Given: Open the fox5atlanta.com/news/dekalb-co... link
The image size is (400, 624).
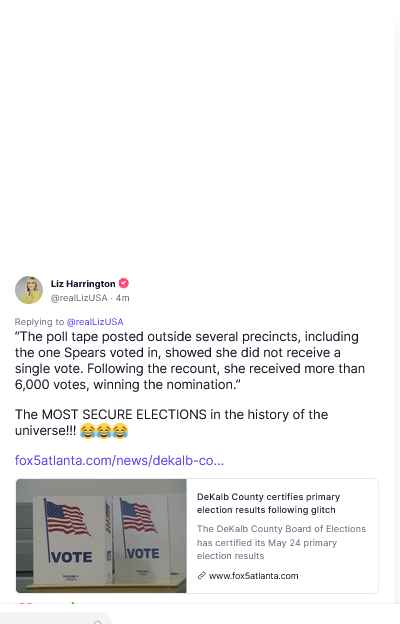Looking at the screenshot, I should (x=119, y=460).
